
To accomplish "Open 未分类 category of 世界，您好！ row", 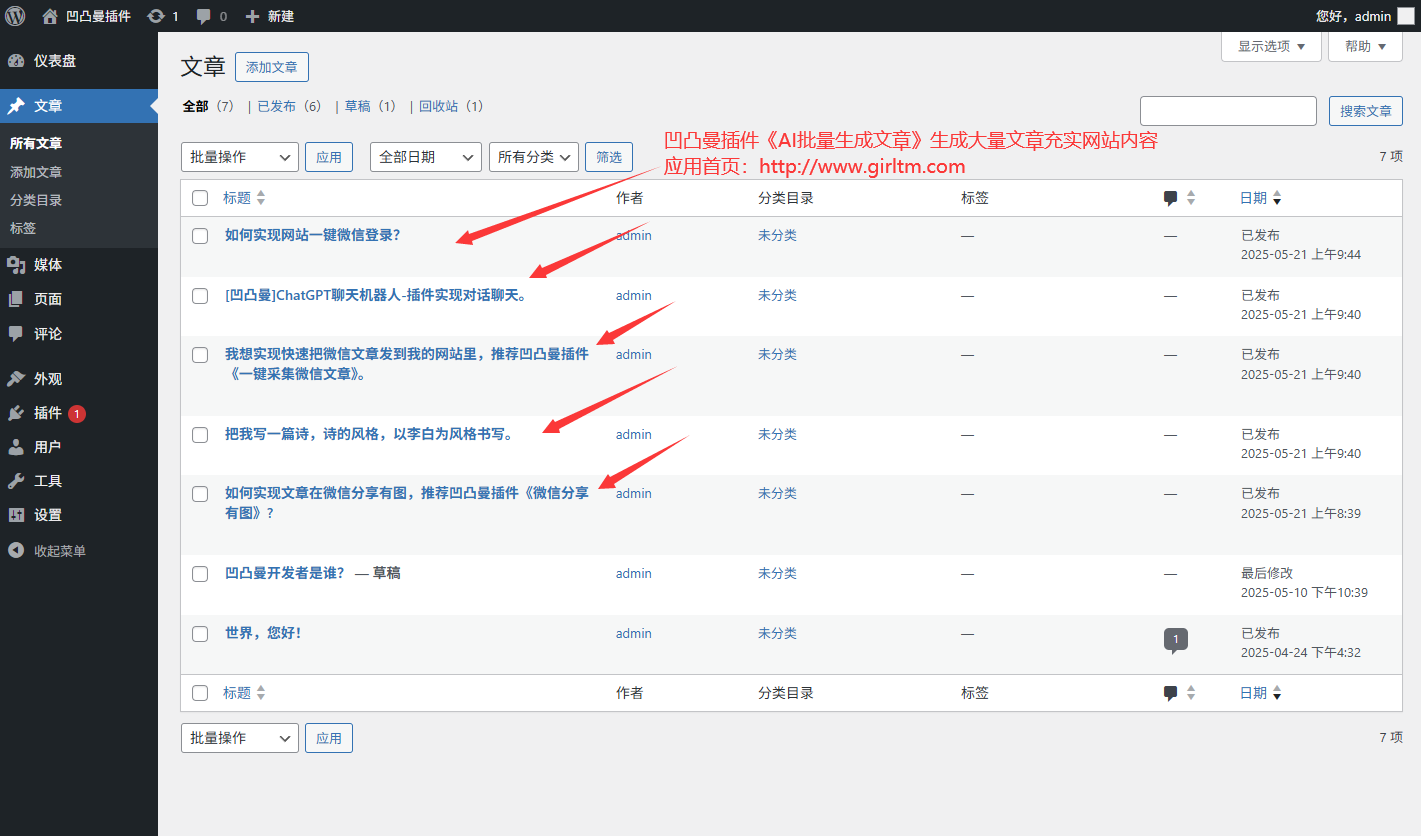I will coord(777,633).
